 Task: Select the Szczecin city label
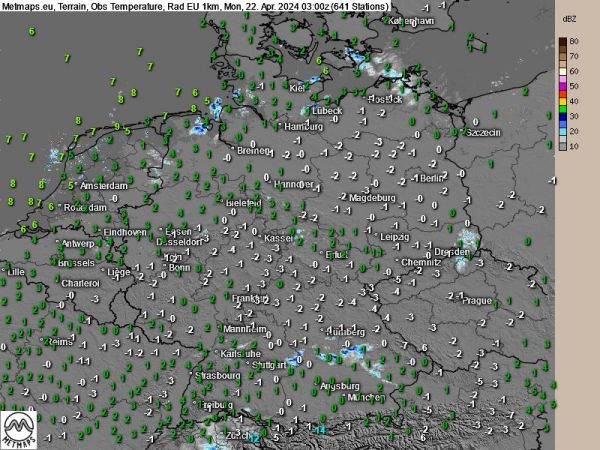484,132
